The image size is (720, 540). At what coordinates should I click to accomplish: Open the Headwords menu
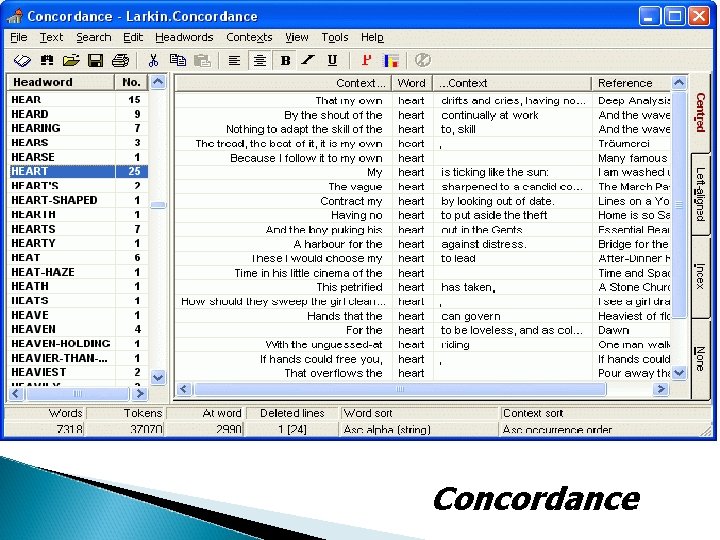pos(184,37)
